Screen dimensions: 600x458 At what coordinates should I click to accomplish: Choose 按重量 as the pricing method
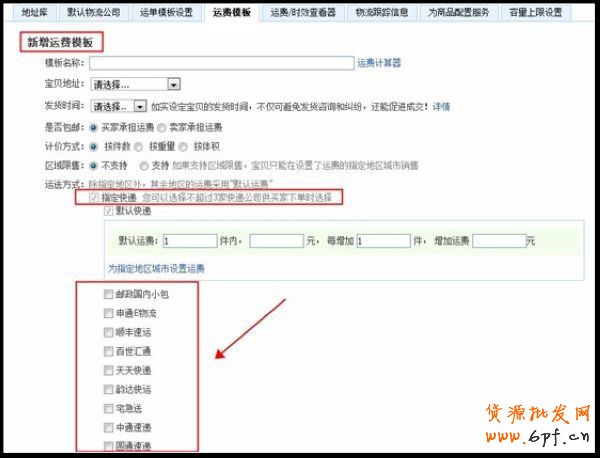tap(139, 147)
